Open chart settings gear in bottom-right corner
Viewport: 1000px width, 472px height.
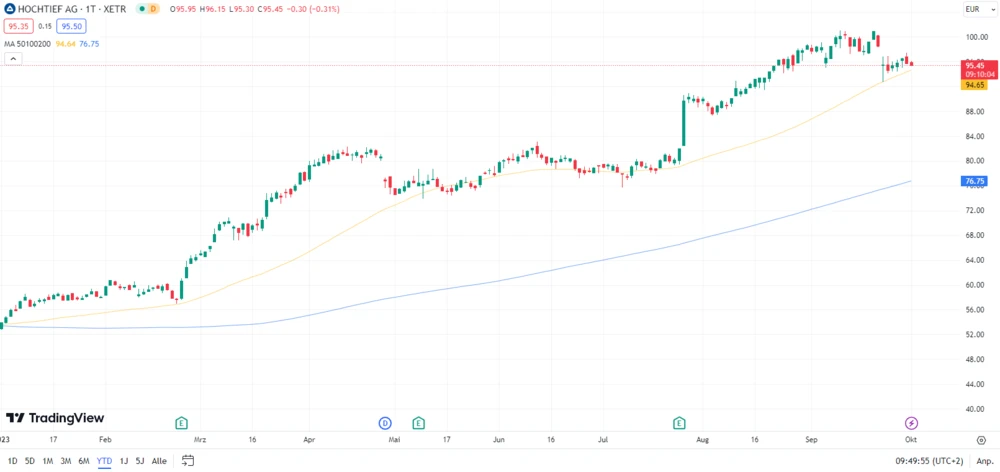click(980, 439)
